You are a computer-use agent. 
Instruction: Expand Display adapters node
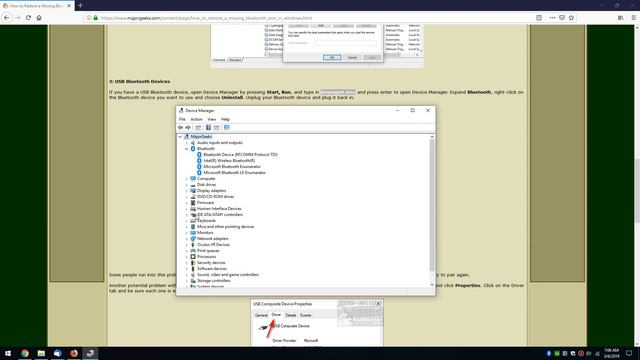[x=187, y=191]
